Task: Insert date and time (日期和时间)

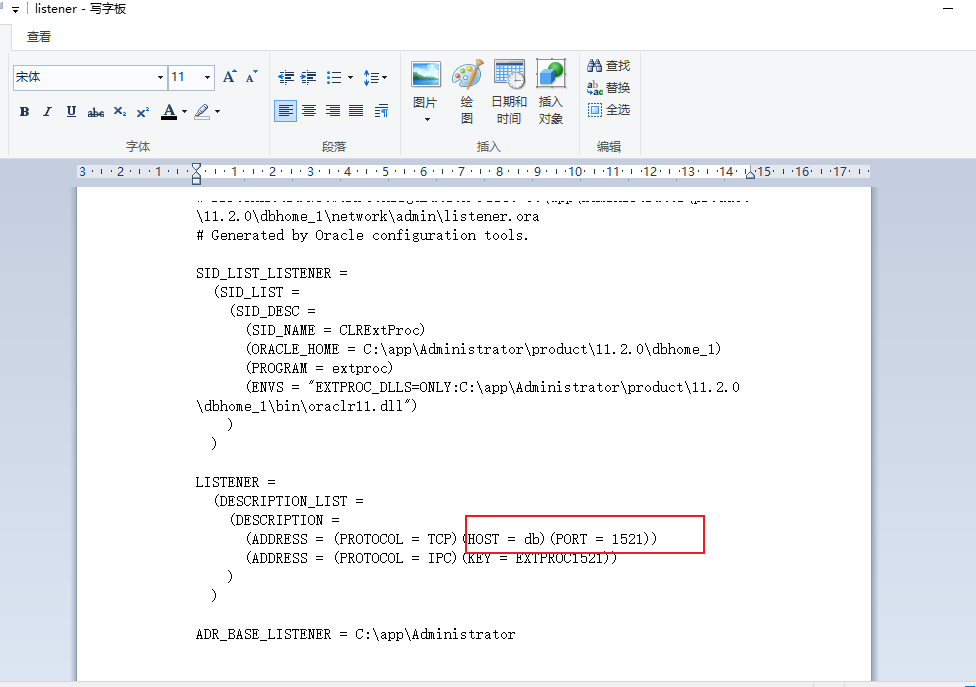Action: [x=509, y=91]
